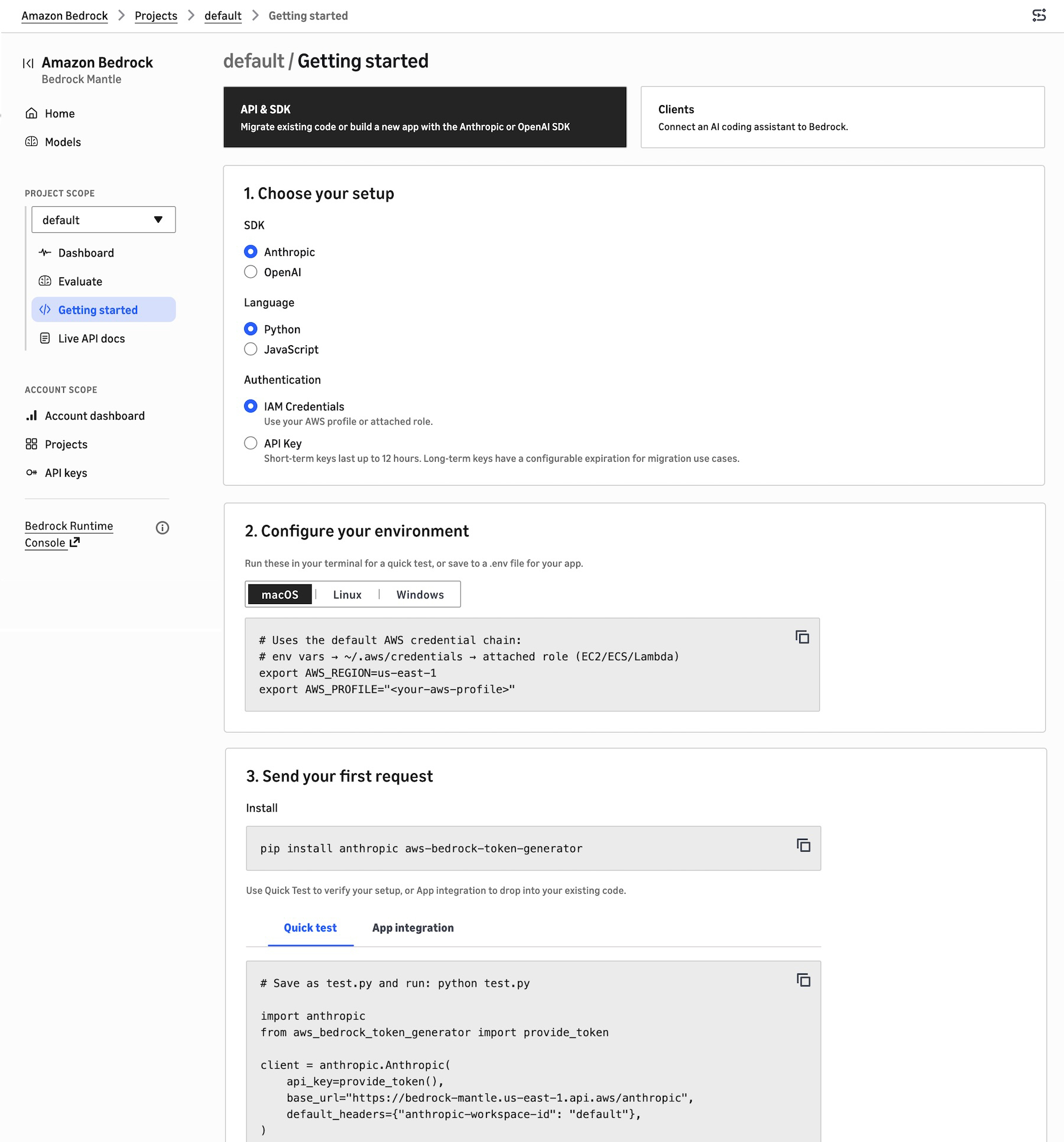The image size is (1064, 1142).
Task: Click the "1. Choose your setup" heading
Action: pos(319,194)
